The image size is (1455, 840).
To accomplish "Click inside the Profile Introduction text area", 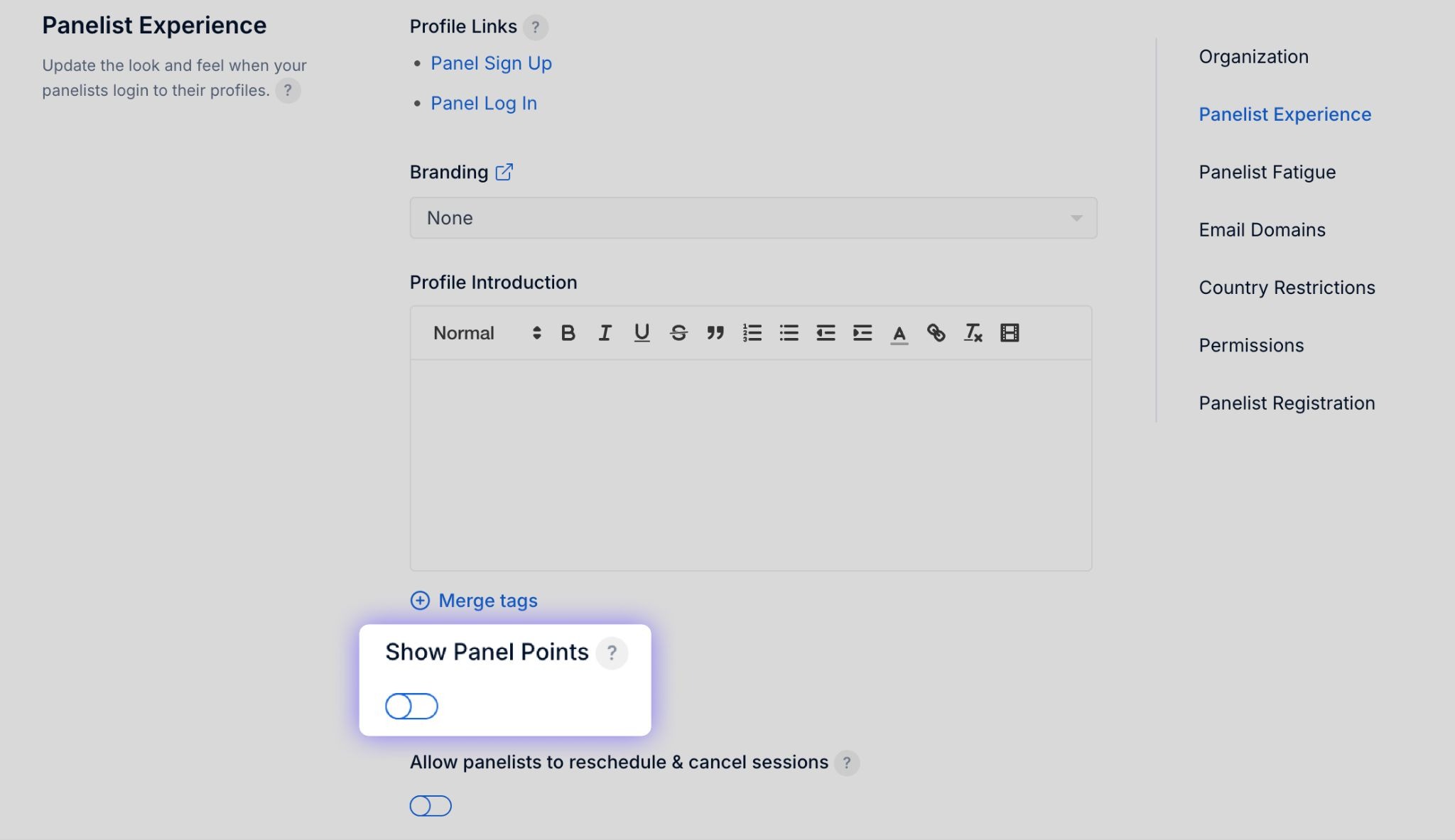I will pos(750,464).
